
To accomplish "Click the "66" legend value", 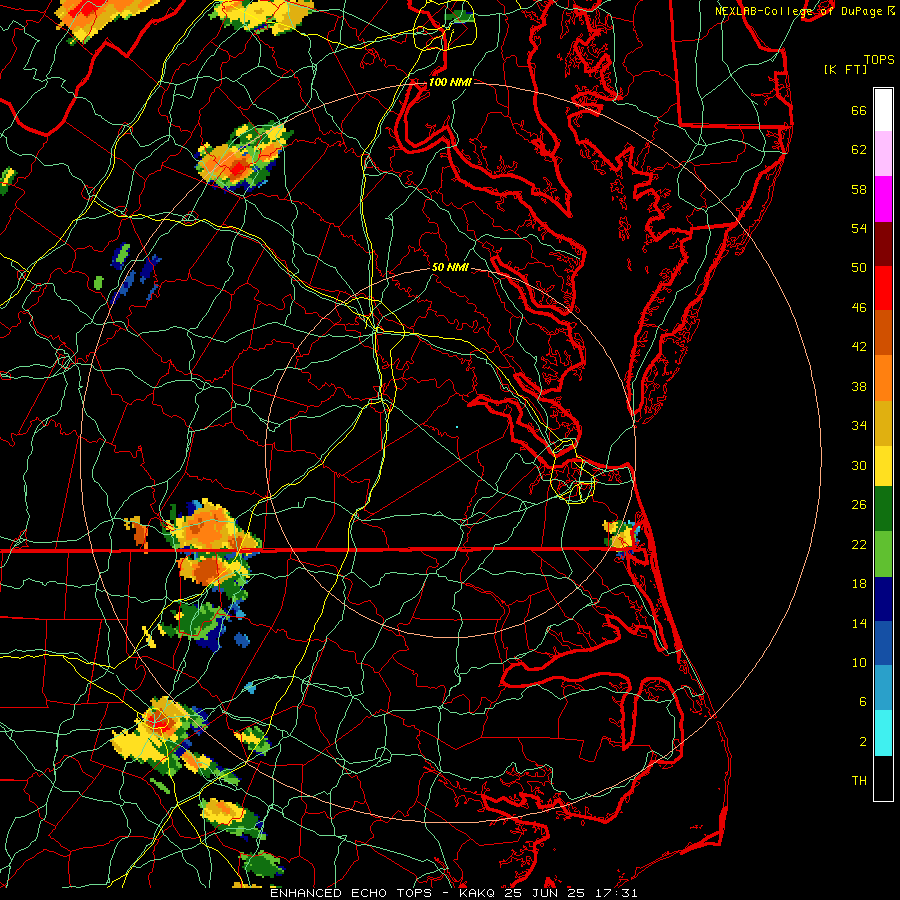I will (859, 111).
